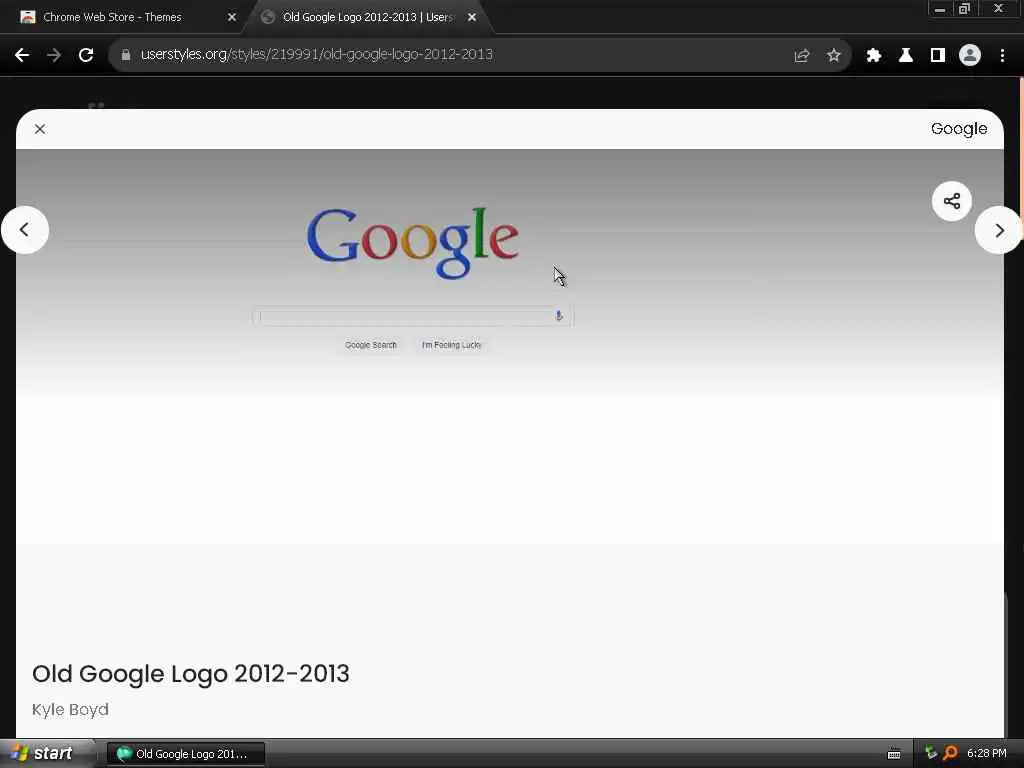Select the Old Google Logo 2012-2013 tab
Screen dimensions: 1024x768
[x=367, y=17]
